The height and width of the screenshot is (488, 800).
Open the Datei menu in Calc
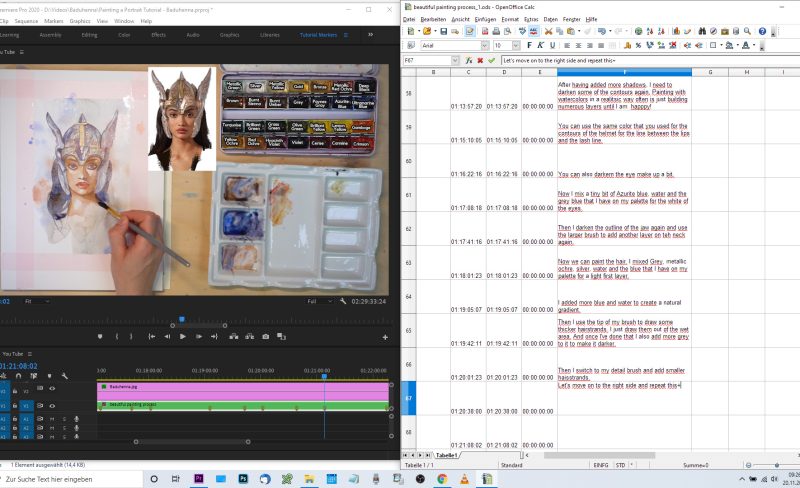tap(409, 19)
